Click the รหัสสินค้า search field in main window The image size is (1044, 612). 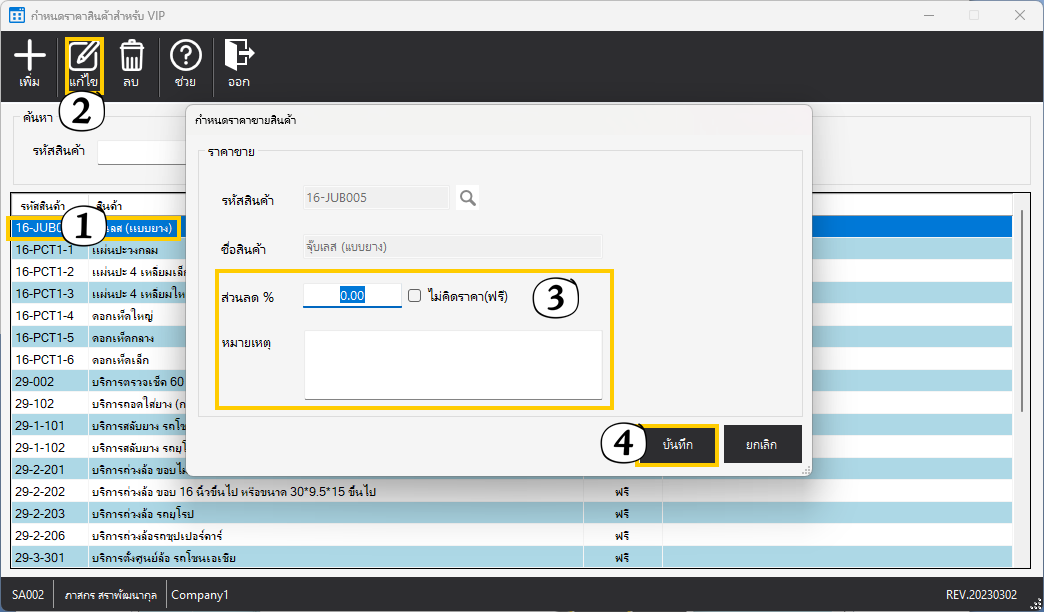coord(140,152)
